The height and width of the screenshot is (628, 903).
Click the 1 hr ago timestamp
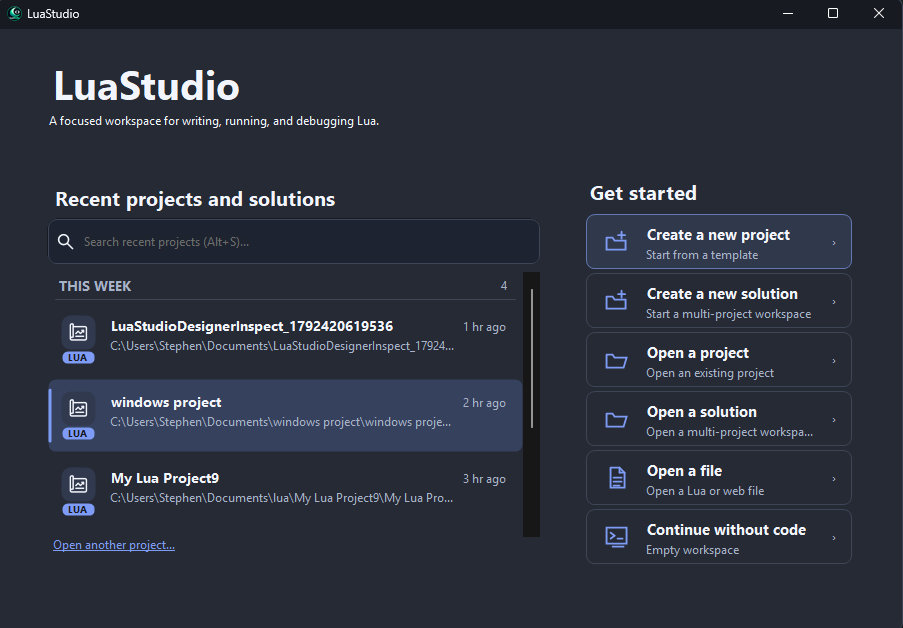coord(484,327)
